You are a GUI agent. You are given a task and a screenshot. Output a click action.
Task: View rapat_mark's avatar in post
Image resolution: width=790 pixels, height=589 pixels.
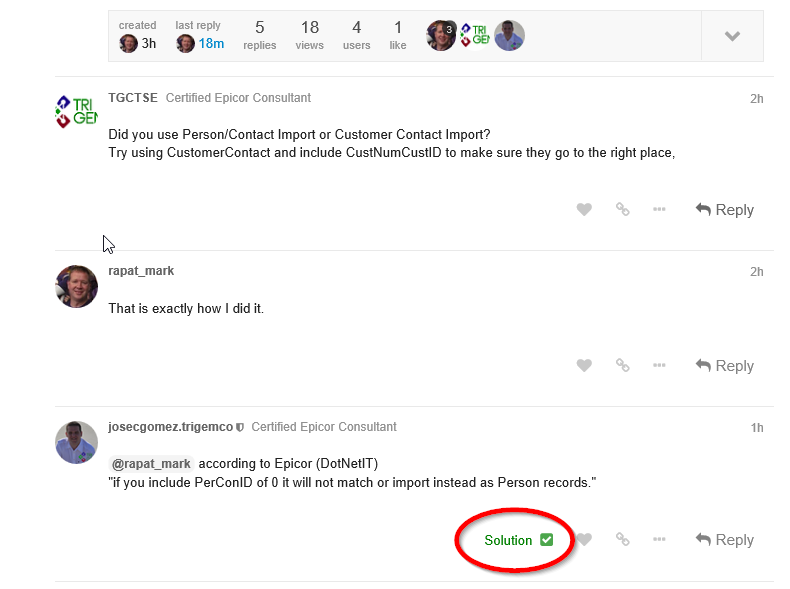pos(77,287)
